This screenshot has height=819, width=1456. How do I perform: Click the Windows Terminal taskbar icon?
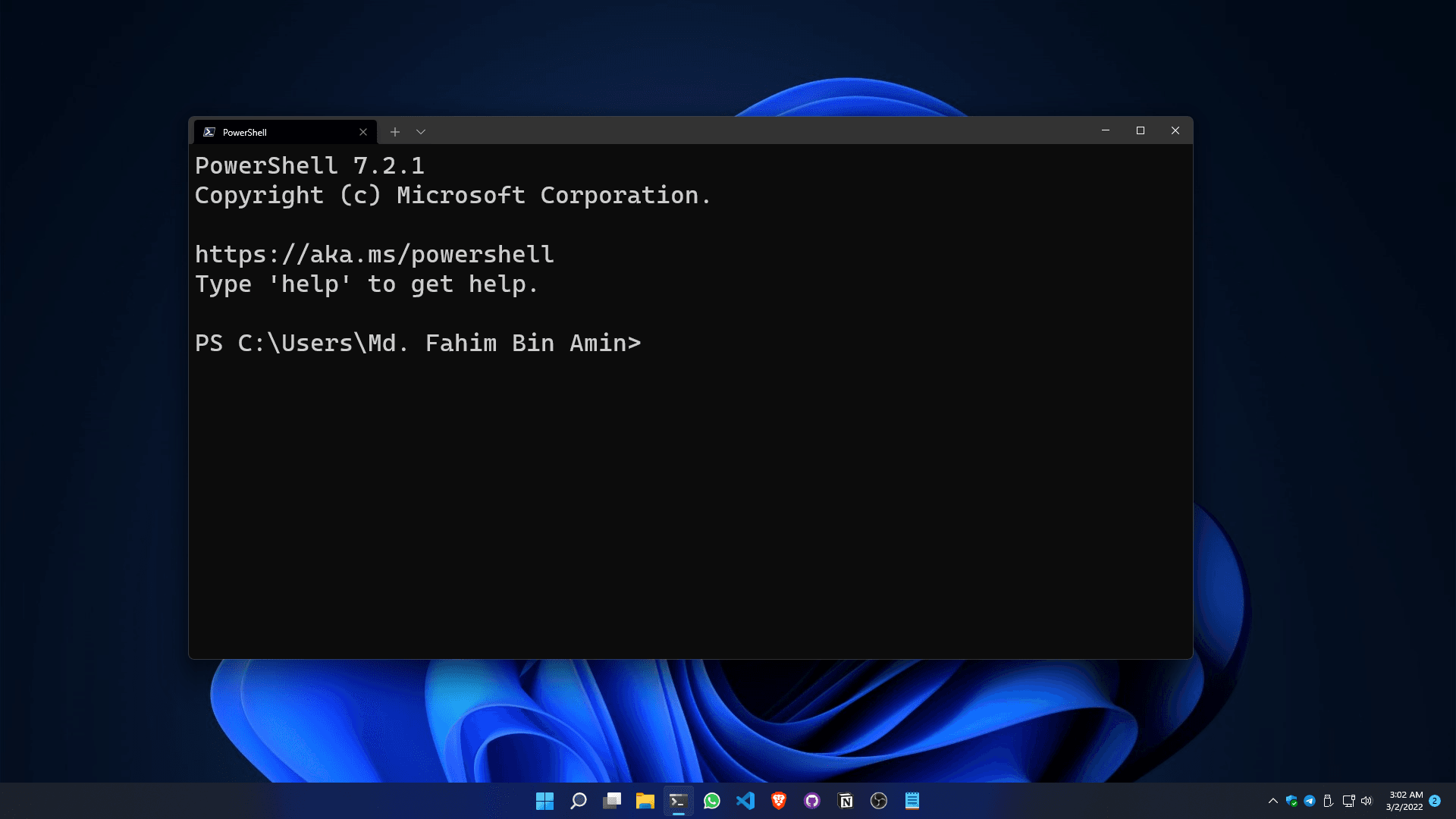coord(679,801)
